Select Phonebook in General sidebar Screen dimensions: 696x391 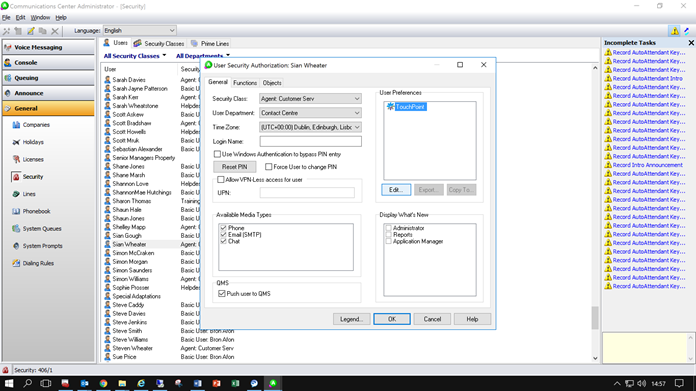click(31, 211)
